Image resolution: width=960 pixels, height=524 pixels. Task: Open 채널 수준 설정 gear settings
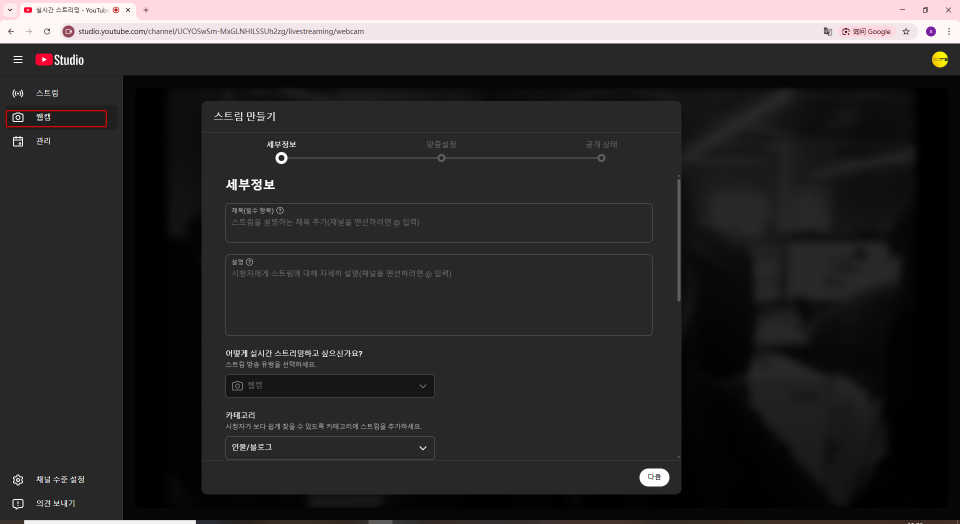click(18, 480)
